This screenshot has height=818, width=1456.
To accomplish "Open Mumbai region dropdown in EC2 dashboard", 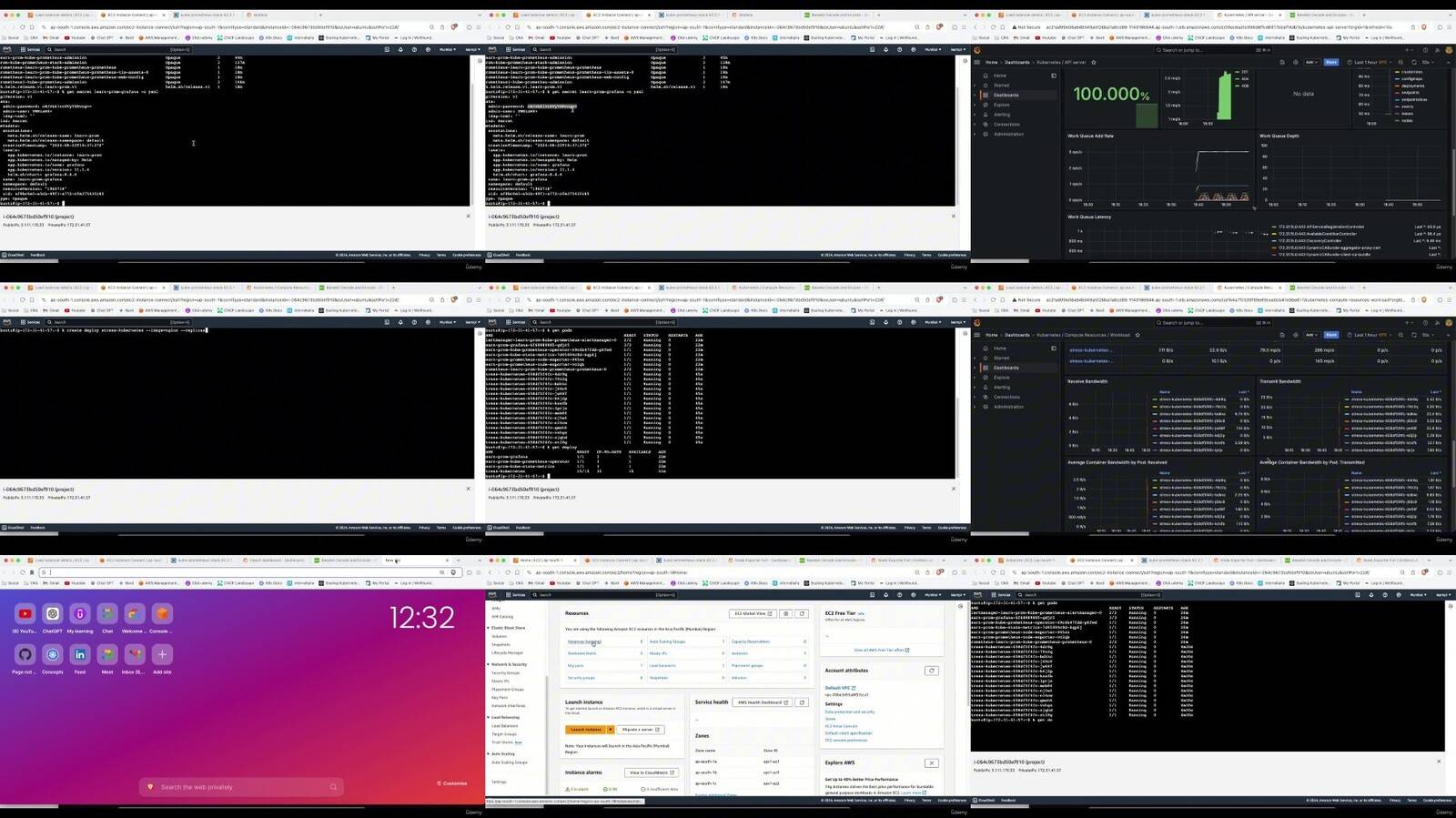I will [x=935, y=594].
